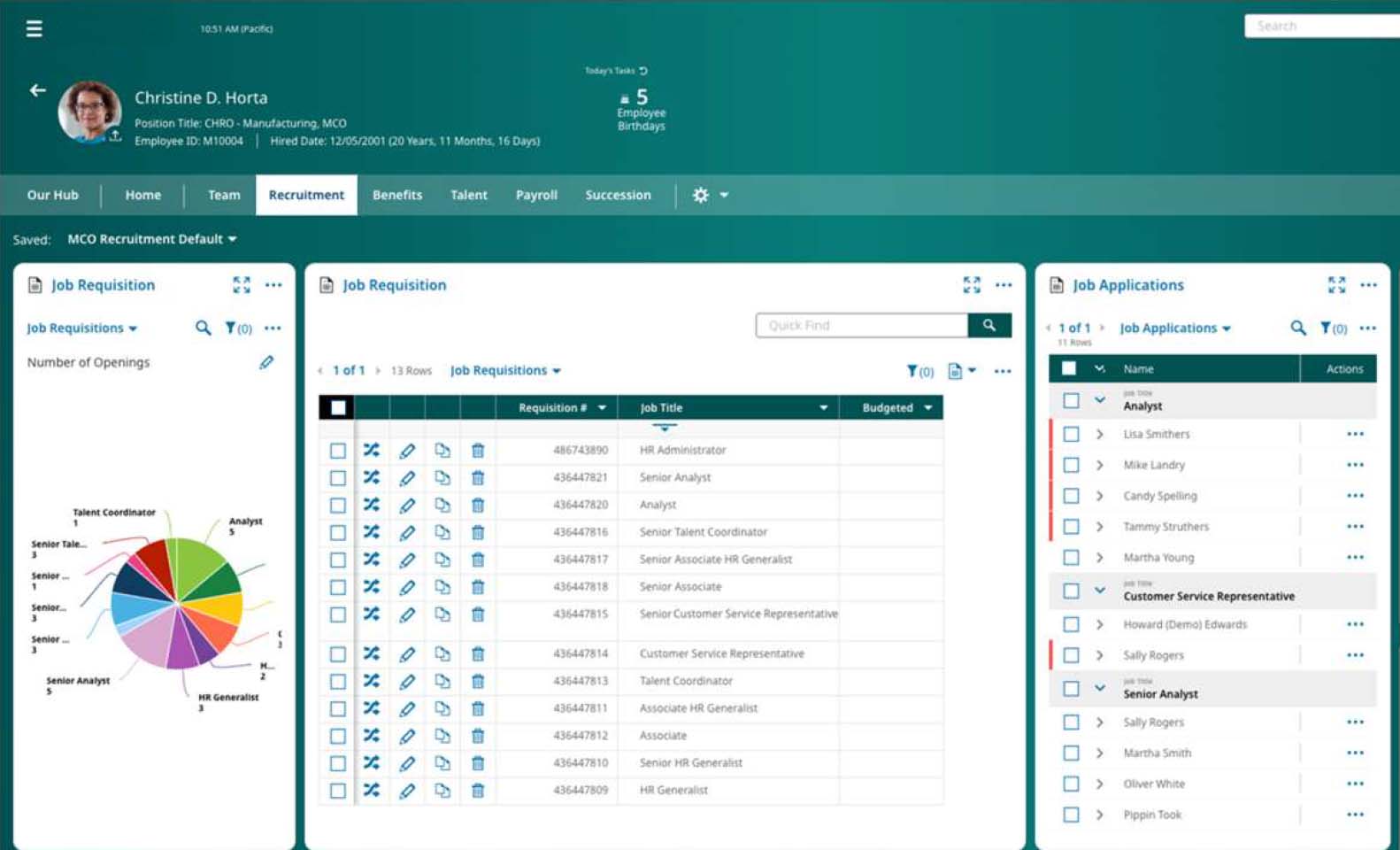1400x850 pixels.
Task: Click the Quick Find search magnifier button
Action: tap(989, 326)
